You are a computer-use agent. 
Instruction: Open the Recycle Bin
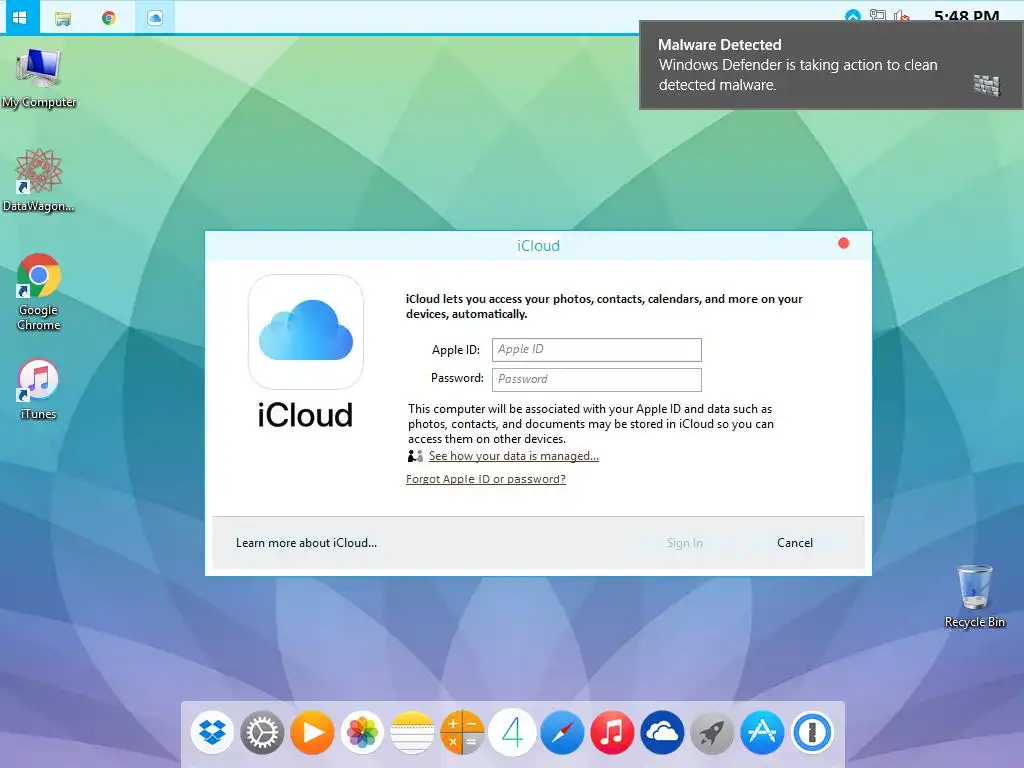click(x=974, y=596)
